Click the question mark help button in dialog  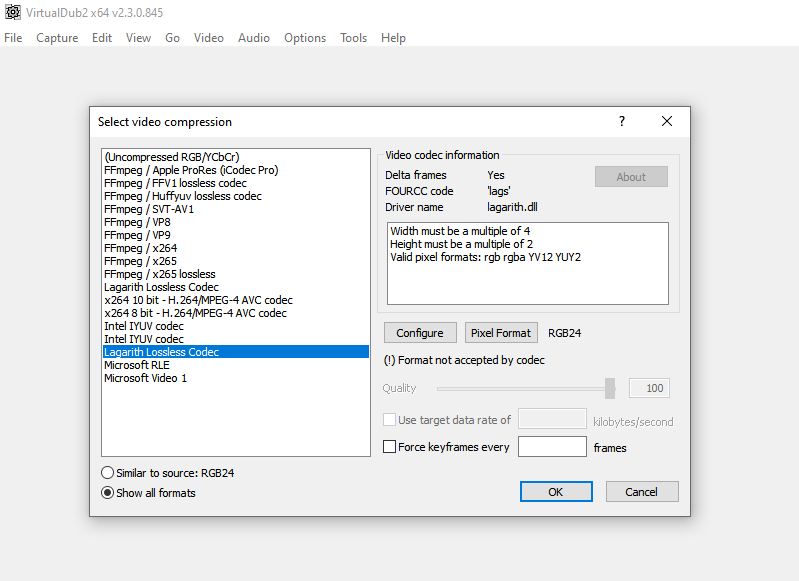click(x=622, y=121)
